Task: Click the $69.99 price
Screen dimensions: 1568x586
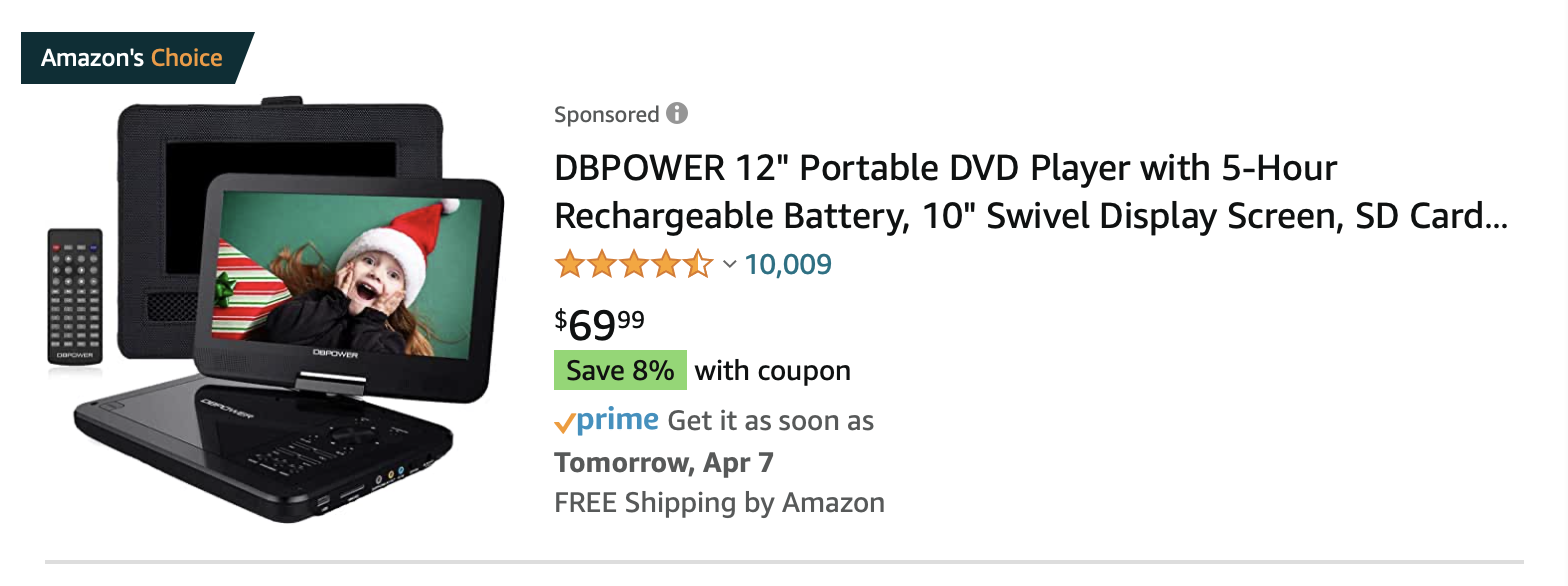Action: (600, 324)
